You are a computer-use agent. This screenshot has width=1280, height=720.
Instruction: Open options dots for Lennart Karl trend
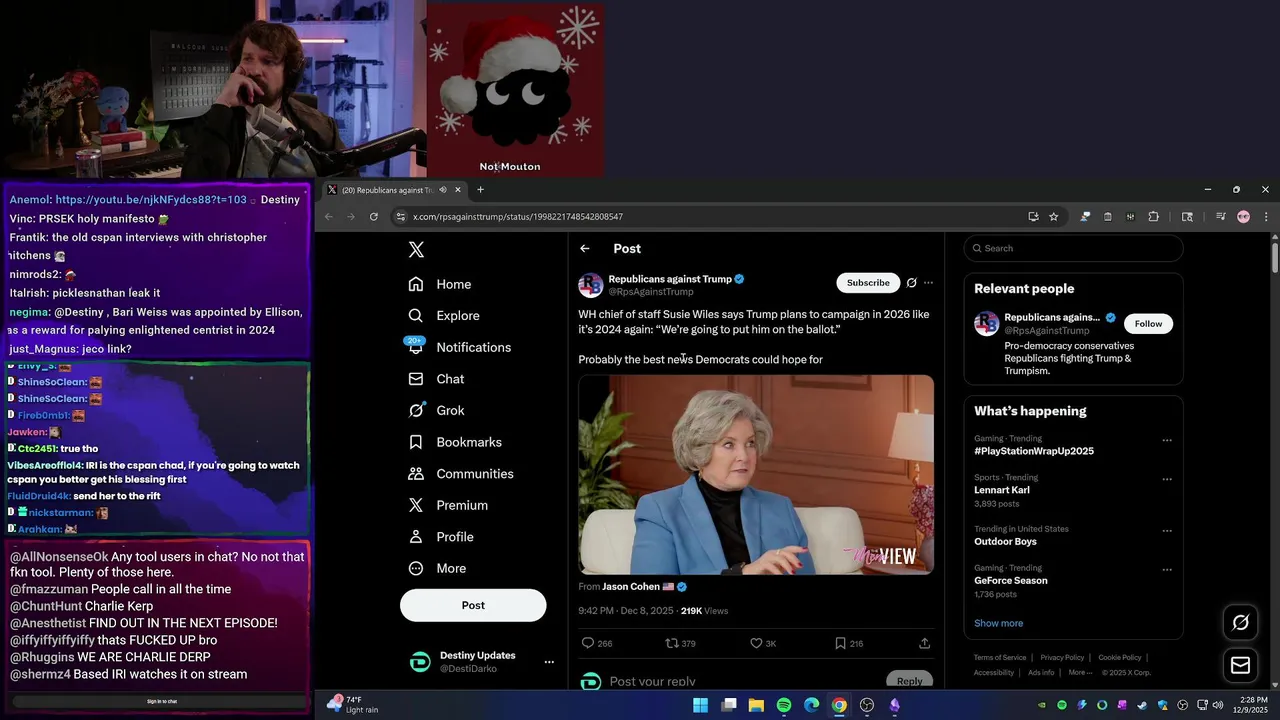(1166, 479)
